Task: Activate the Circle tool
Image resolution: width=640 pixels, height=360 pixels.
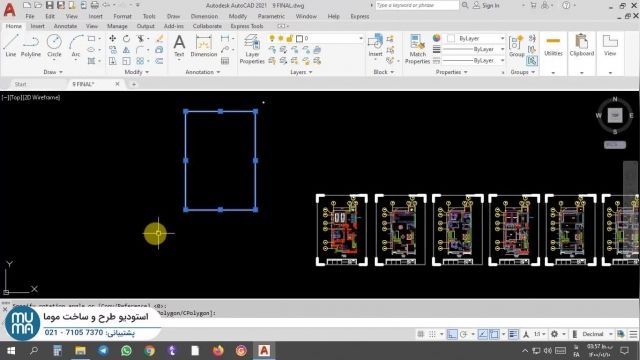Action: click(54, 46)
